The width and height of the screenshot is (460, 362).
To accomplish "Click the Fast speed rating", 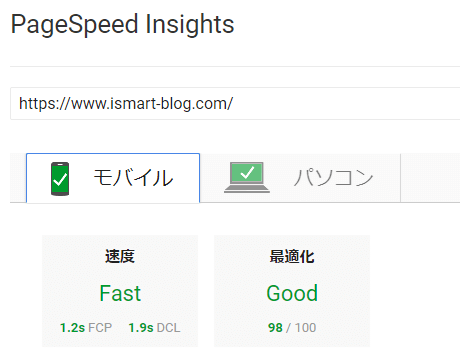I will click(x=120, y=293).
